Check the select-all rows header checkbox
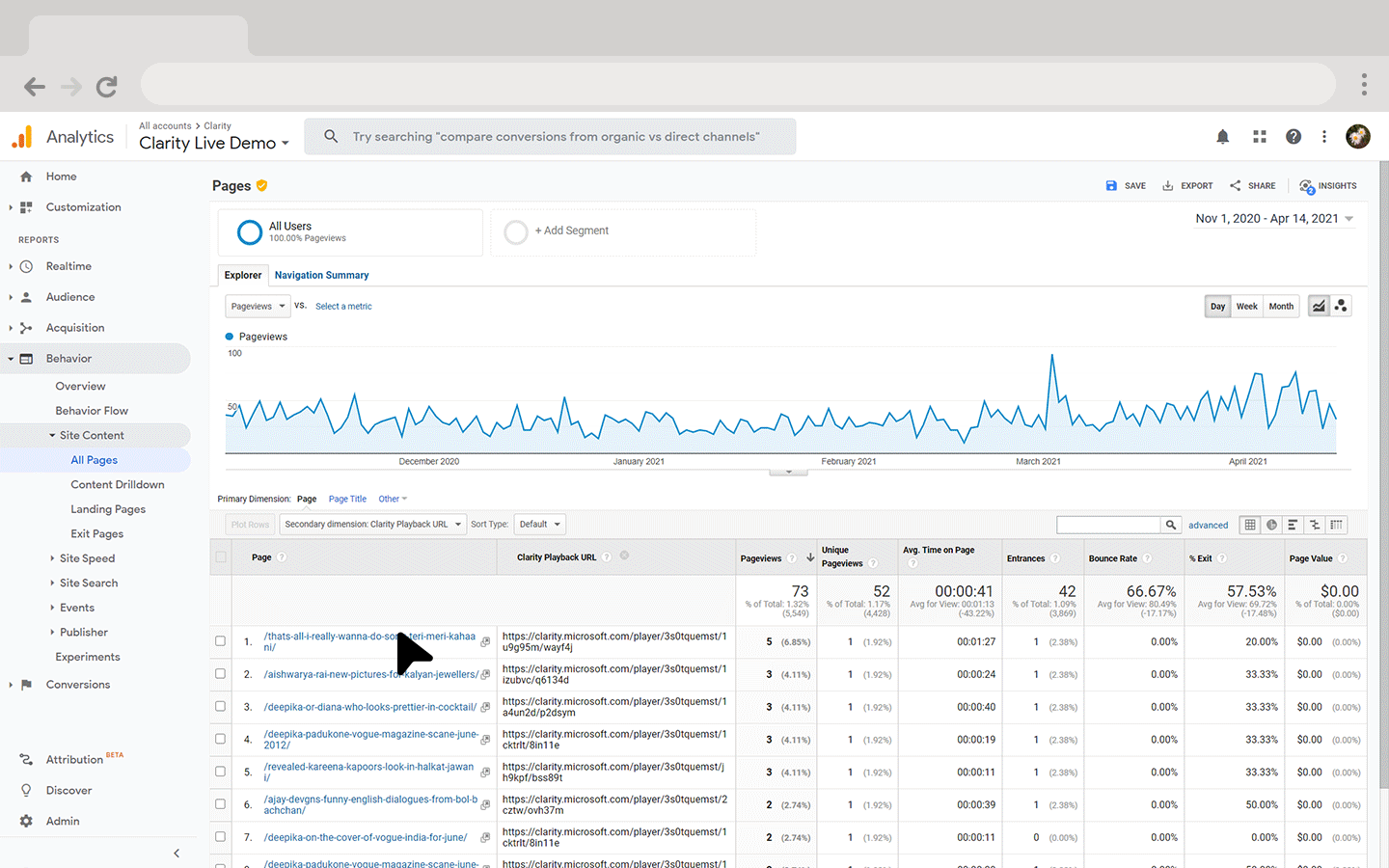Viewport: 1389px width, 868px height. 221,557
